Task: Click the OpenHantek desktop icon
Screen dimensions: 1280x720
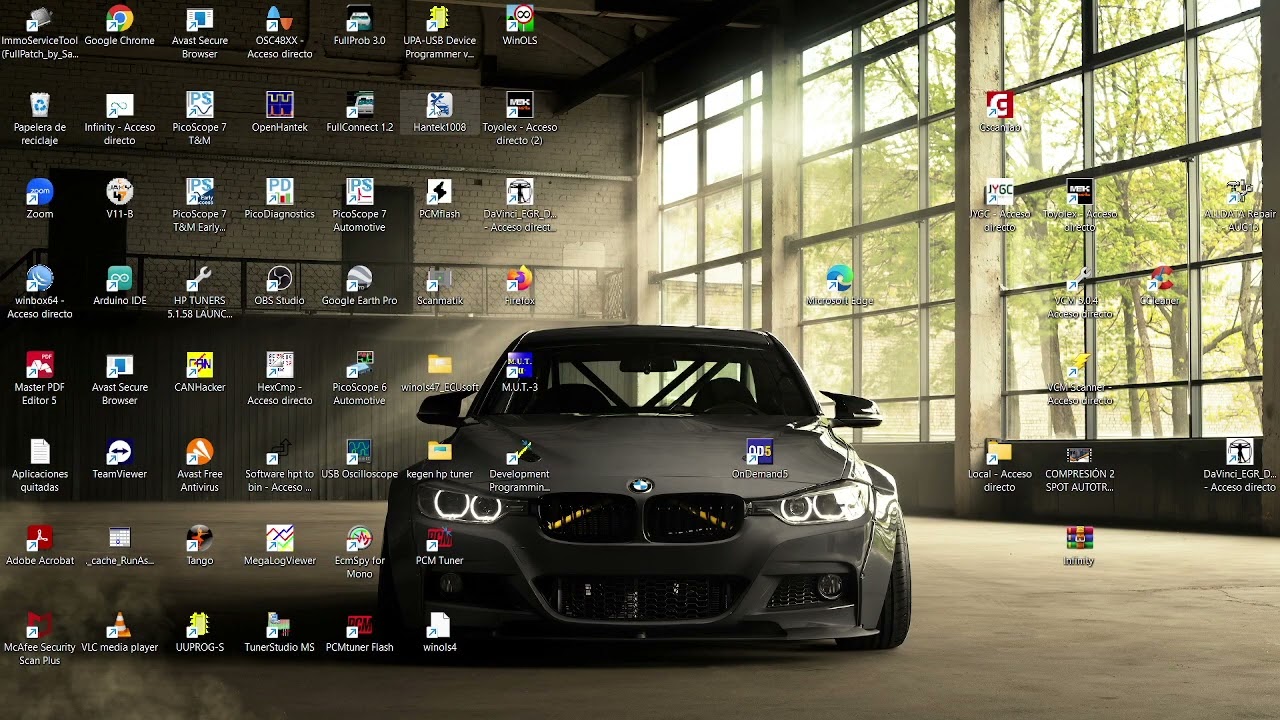Action: pyautogui.click(x=280, y=105)
